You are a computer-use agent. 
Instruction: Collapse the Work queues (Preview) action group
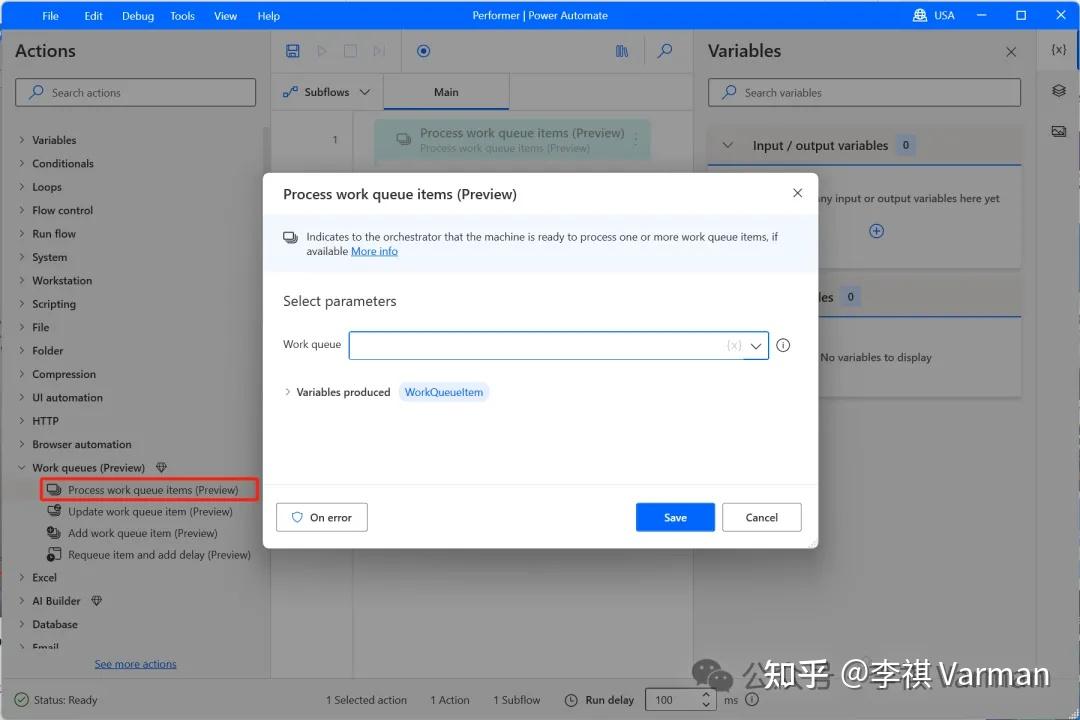point(22,467)
